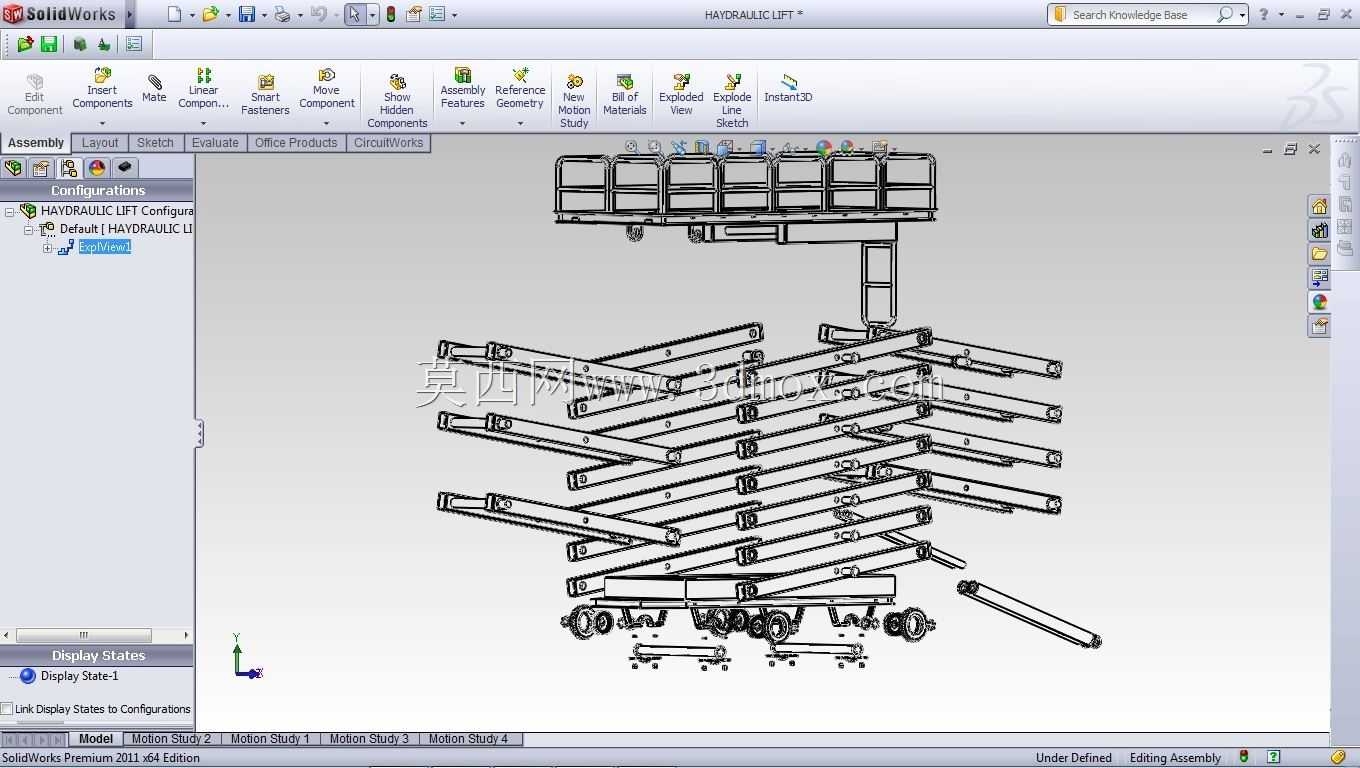The width and height of the screenshot is (1360, 768).
Task: Click the panel collapse handle at viewport edge
Action: 200,433
